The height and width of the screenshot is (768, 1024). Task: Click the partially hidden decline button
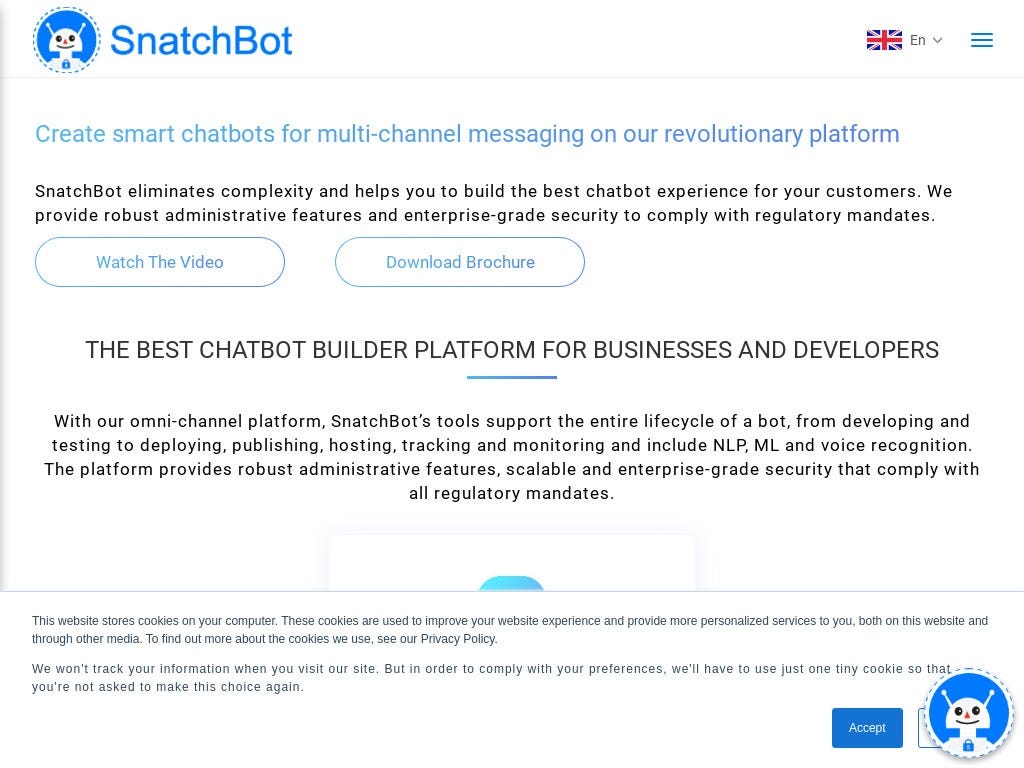[x=922, y=728]
